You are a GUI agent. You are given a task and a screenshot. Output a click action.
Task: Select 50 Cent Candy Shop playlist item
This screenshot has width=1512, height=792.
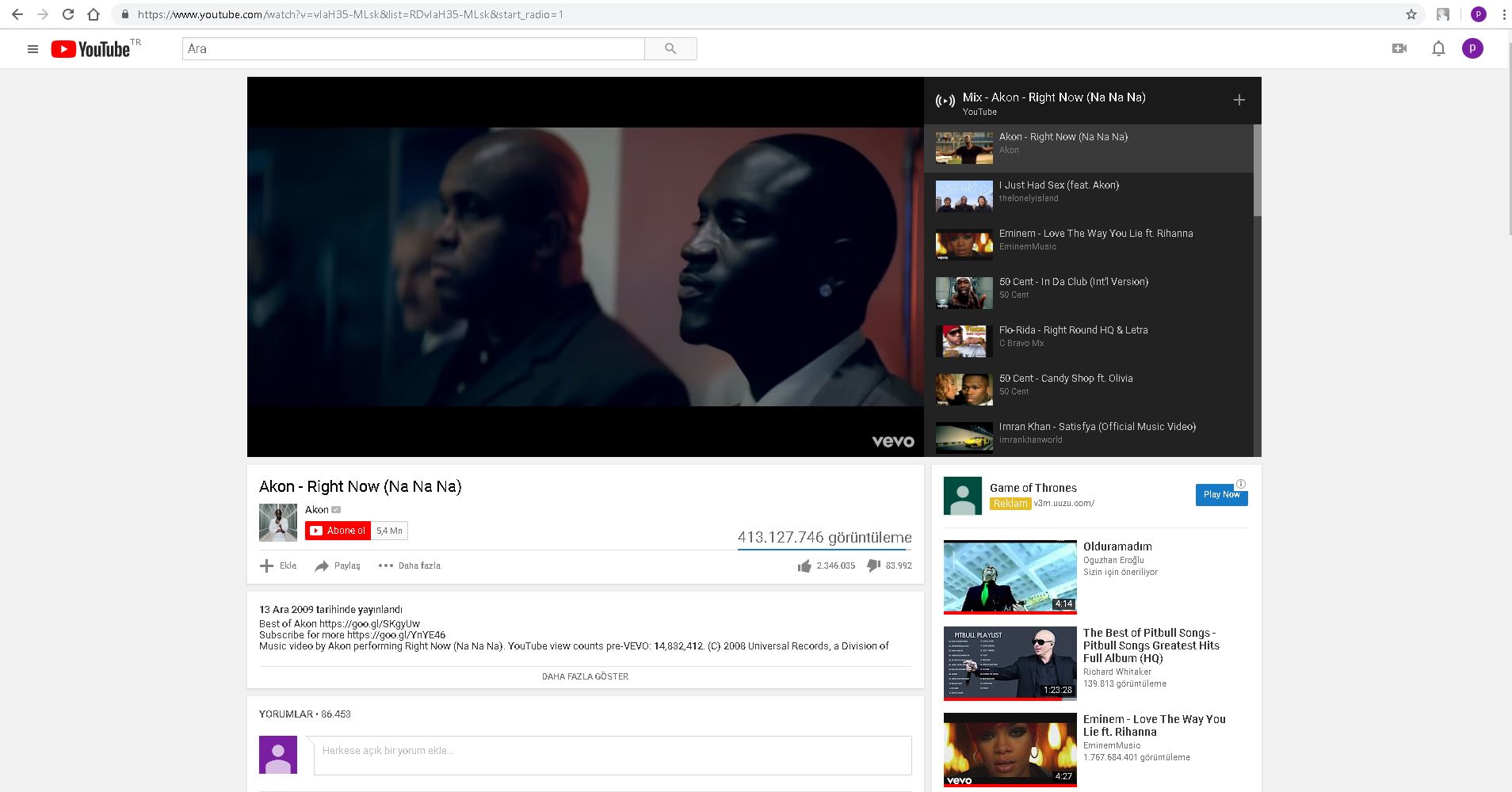coord(1089,389)
